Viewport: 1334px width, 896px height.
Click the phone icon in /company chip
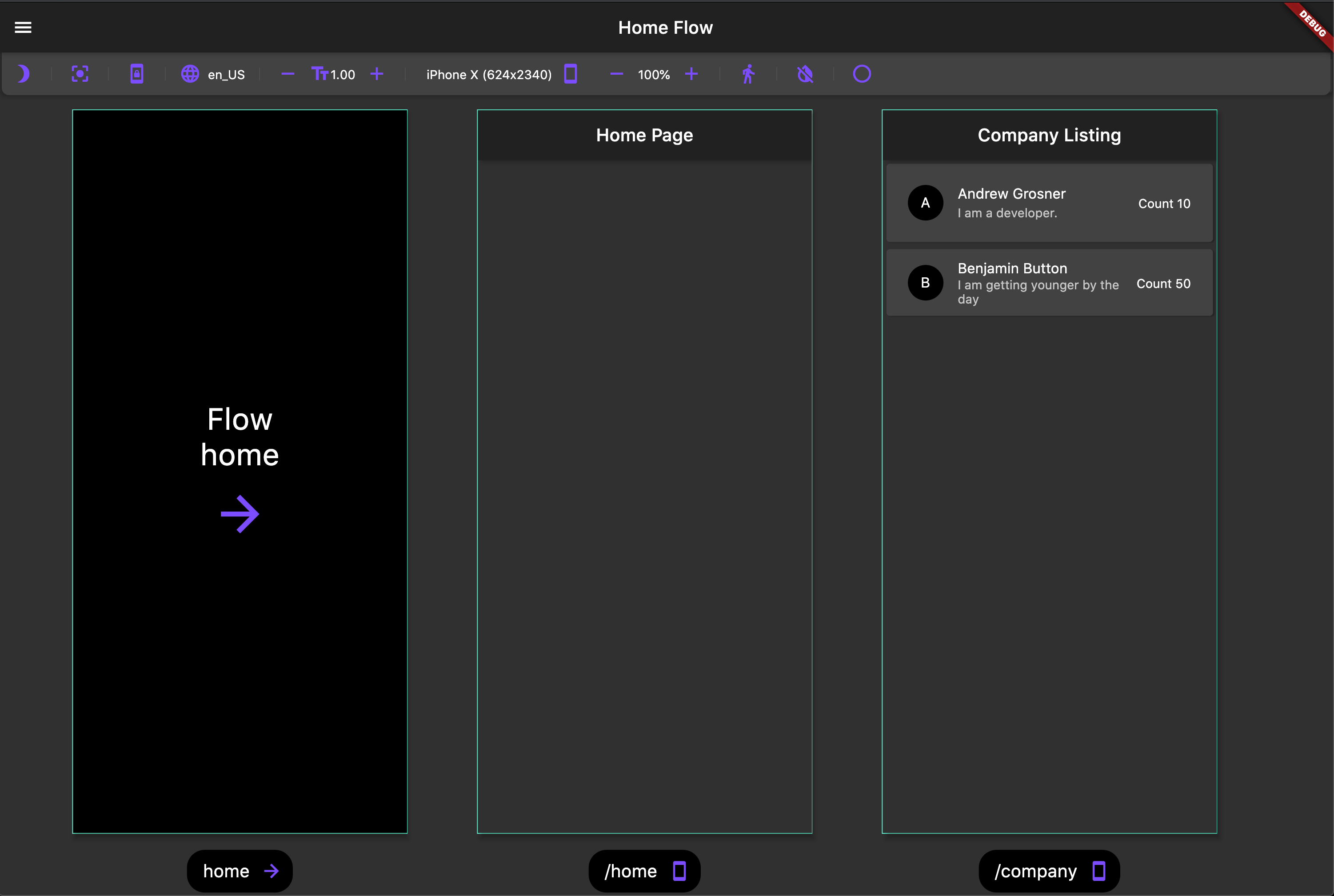click(x=1098, y=871)
